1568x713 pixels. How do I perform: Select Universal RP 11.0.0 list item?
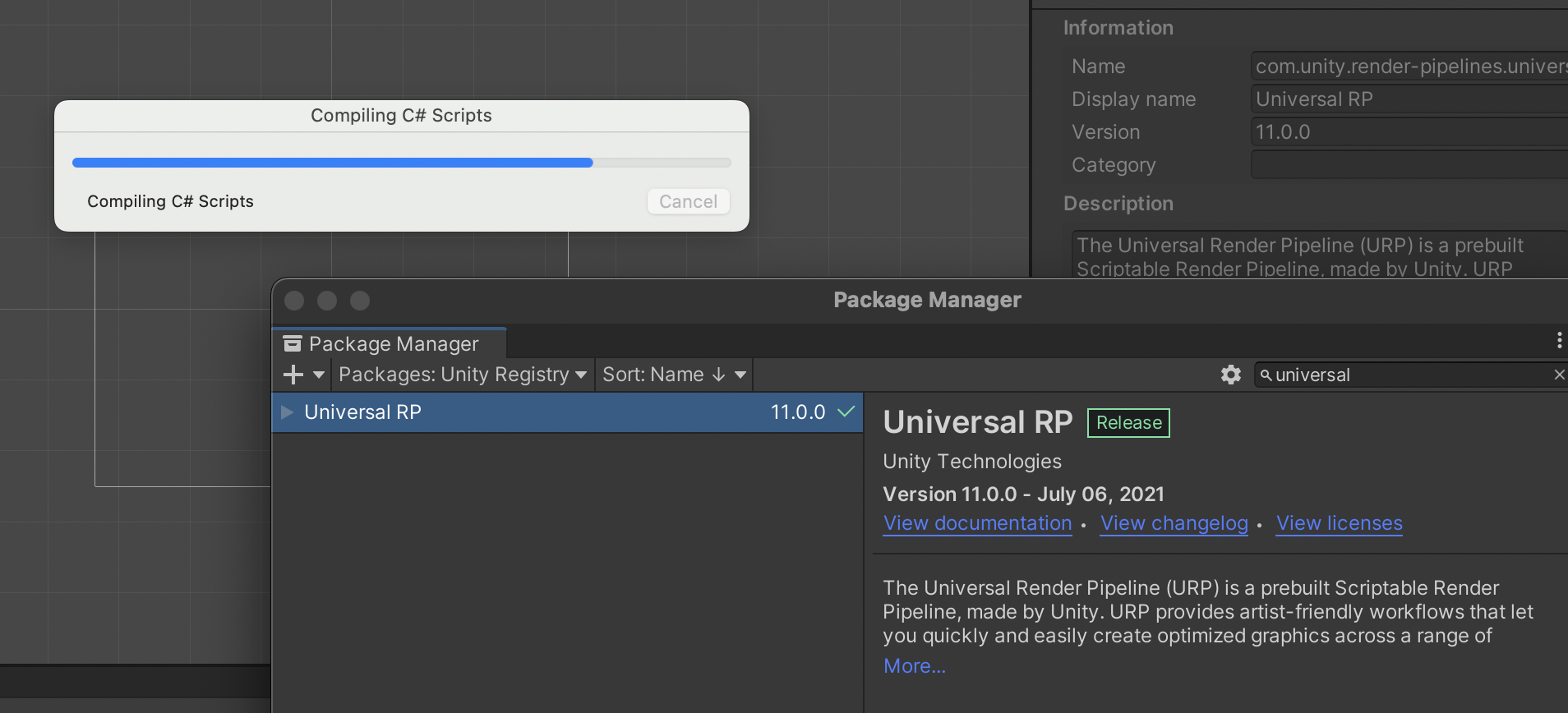(567, 412)
